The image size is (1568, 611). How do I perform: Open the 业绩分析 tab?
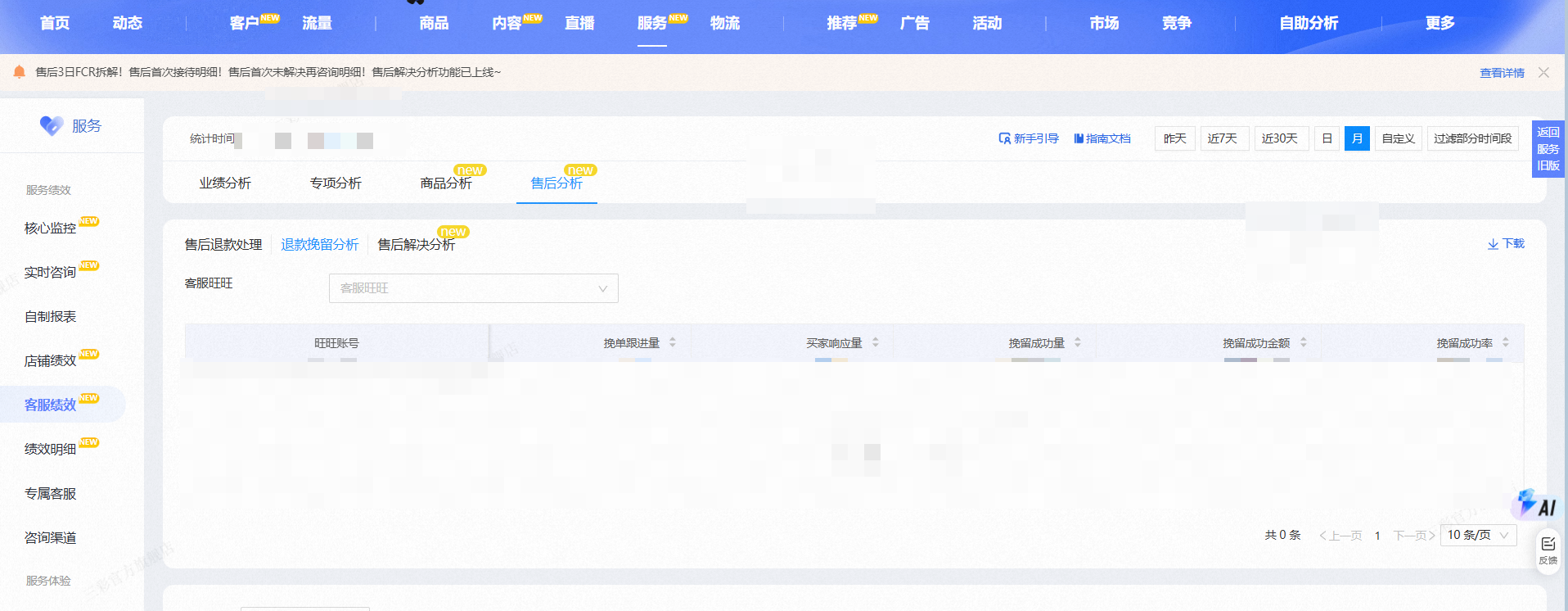pyautogui.click(x=225, y=183)
